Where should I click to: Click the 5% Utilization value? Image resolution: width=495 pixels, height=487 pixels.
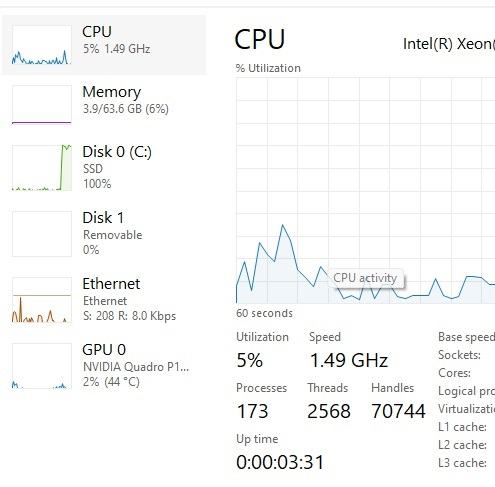[250, 360]
